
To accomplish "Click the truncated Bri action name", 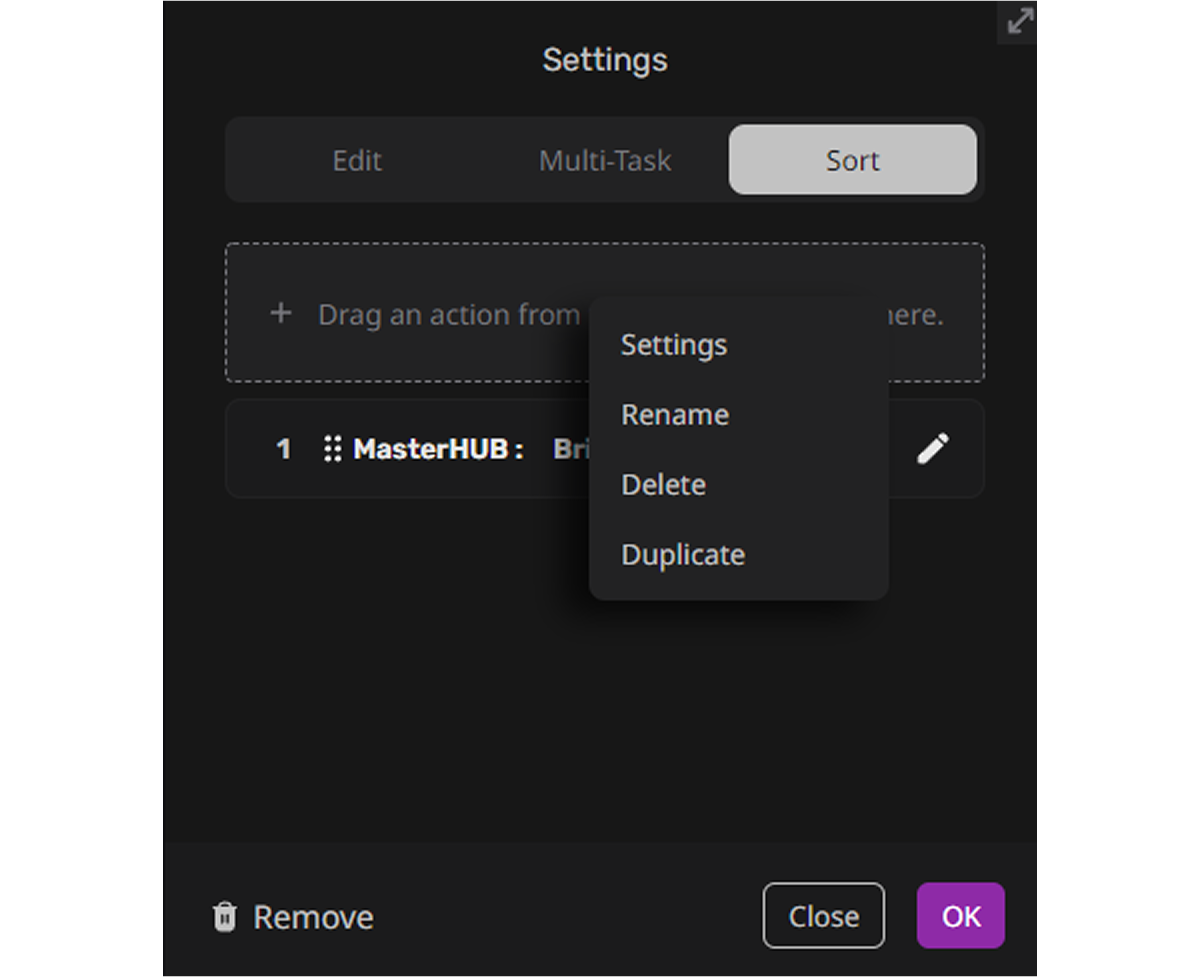I will coord(571,449).
